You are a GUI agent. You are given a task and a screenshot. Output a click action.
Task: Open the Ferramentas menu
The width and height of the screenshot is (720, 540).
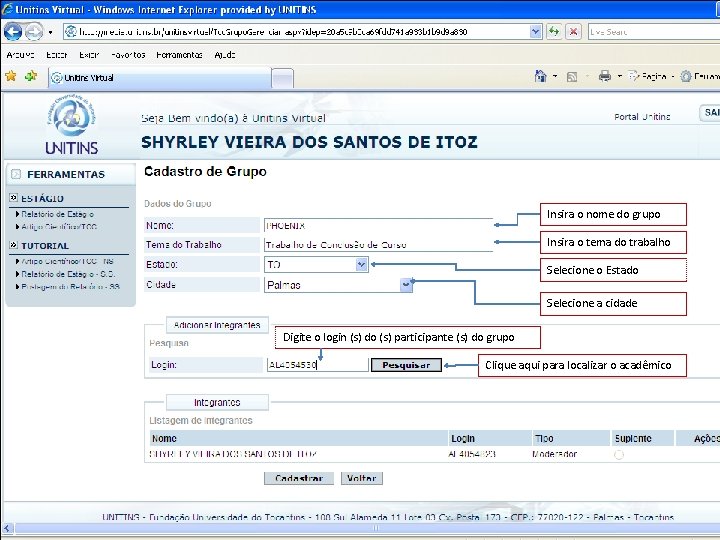(179, 55)
